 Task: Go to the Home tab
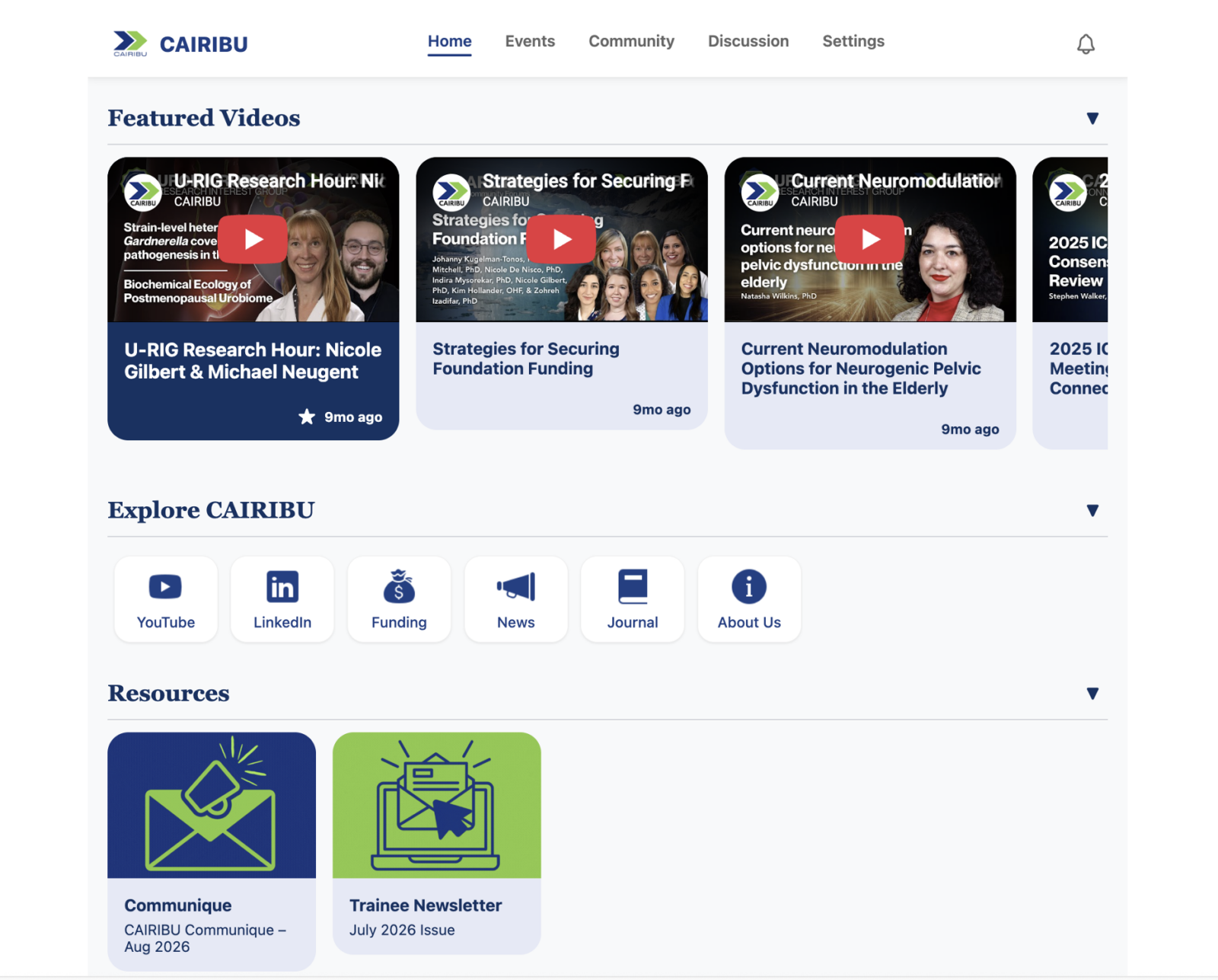[x=449, y=41]
